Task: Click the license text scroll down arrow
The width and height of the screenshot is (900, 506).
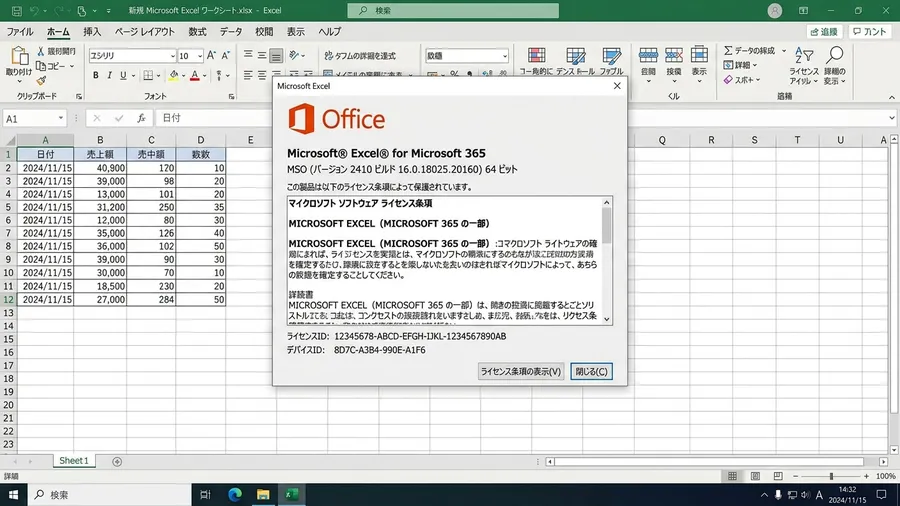Action: (x=607, y=320)
